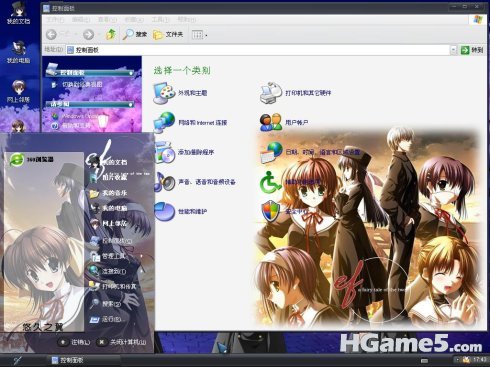Click the Windows logo throbber in menu bar
490x367 pixels.
pyautogui.click(x=478, y=20)
